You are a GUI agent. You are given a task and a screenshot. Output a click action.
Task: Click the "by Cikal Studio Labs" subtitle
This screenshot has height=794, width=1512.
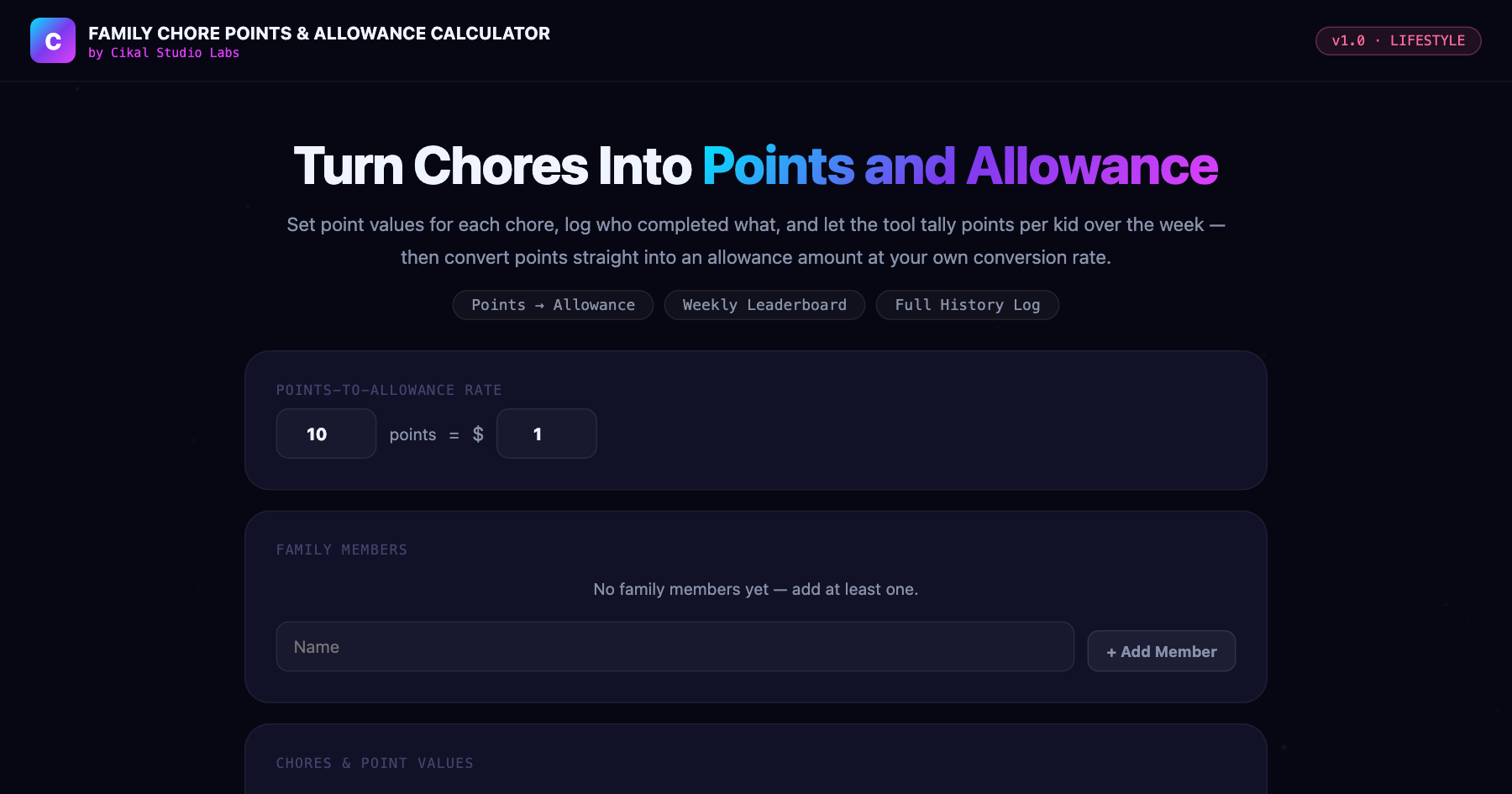pos(164,53)
